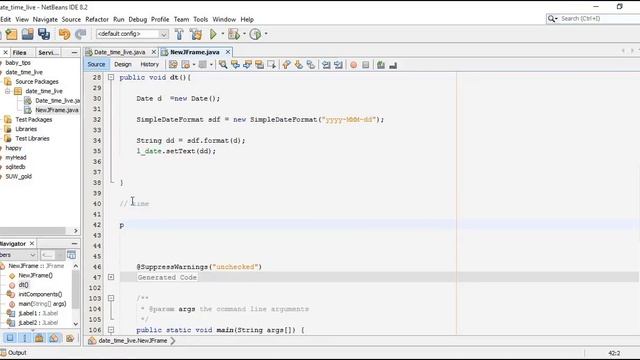Click the Navigator panel view icon beside filter
Screen dimensions: 640x360
click(x=71, y=255)
